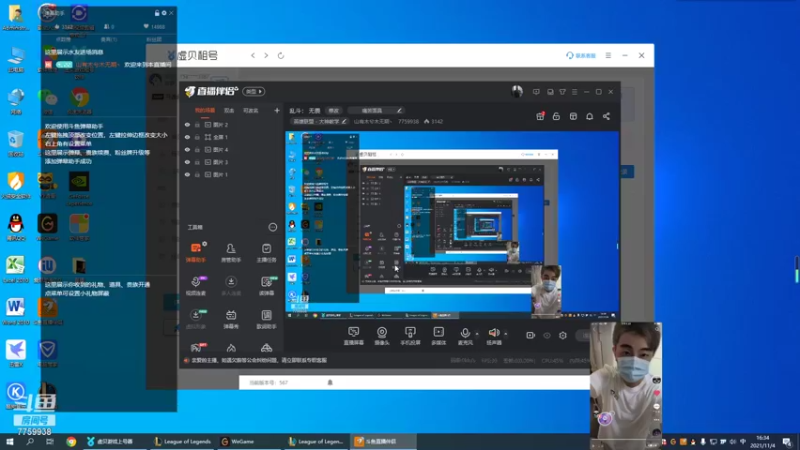Open the 主播任务 tool icon
800x450 pixels.
click(266, 252)
